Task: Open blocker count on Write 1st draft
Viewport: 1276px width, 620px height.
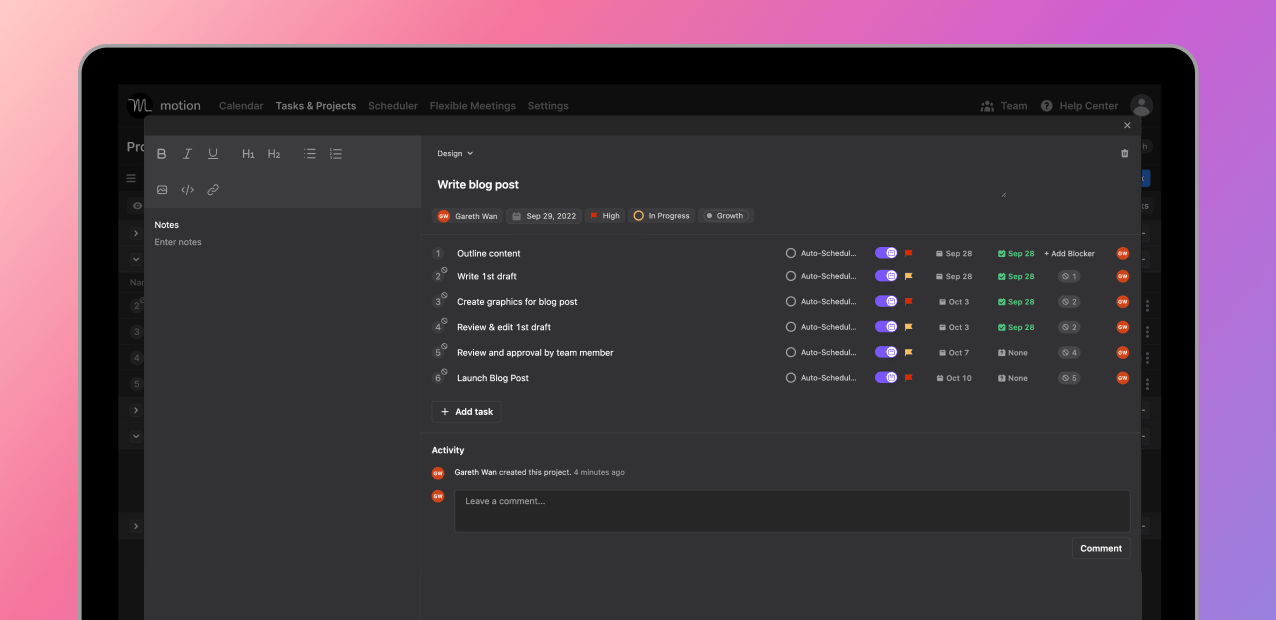Action: (x=1069, y=276)
